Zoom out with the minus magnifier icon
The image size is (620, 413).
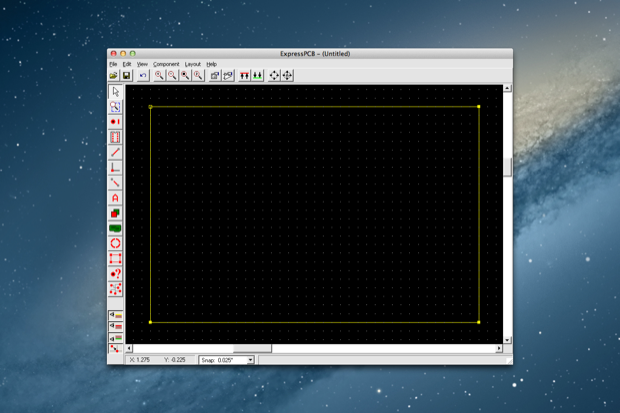click(172, 75)
